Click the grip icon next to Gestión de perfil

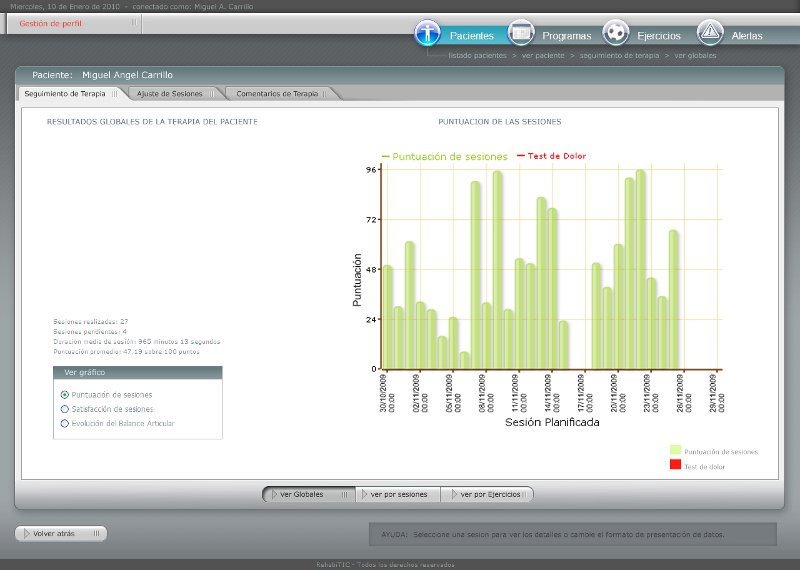coord(134,22)
